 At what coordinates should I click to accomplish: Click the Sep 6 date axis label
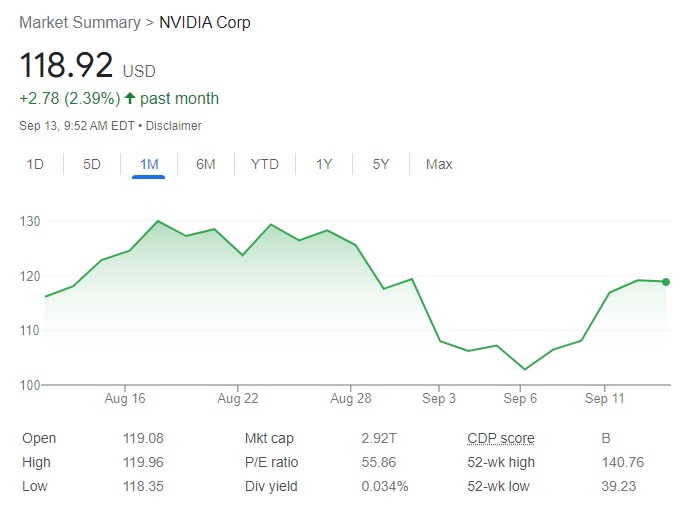tap(520, 398)
